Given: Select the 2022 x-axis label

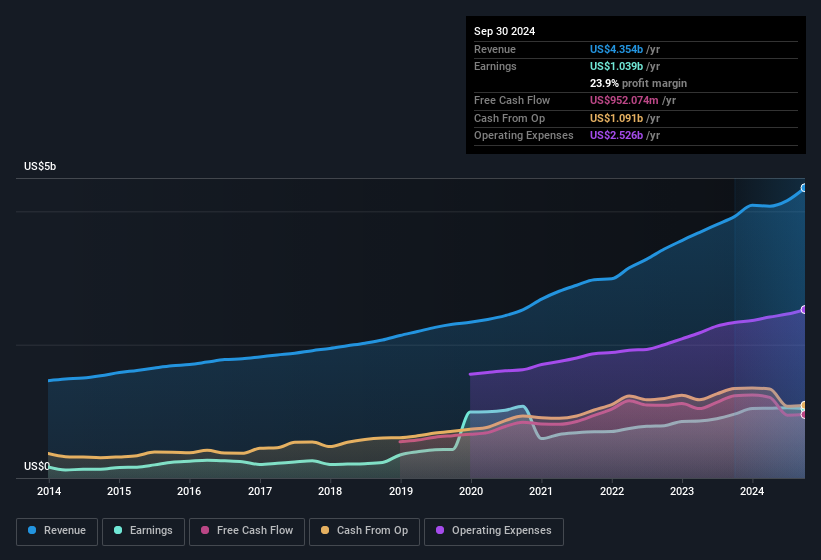Looking at the screenshot, I should tap(612, 491).
